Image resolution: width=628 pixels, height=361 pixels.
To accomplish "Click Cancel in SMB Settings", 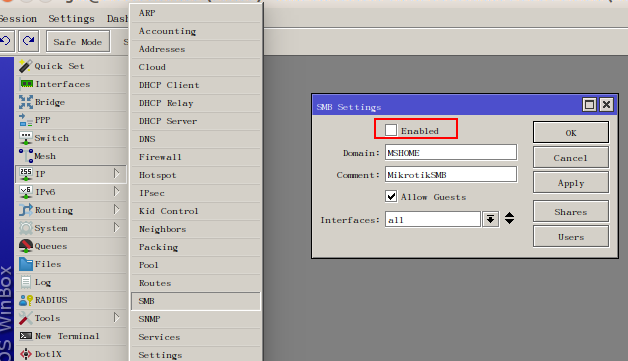I will (571, 157).
